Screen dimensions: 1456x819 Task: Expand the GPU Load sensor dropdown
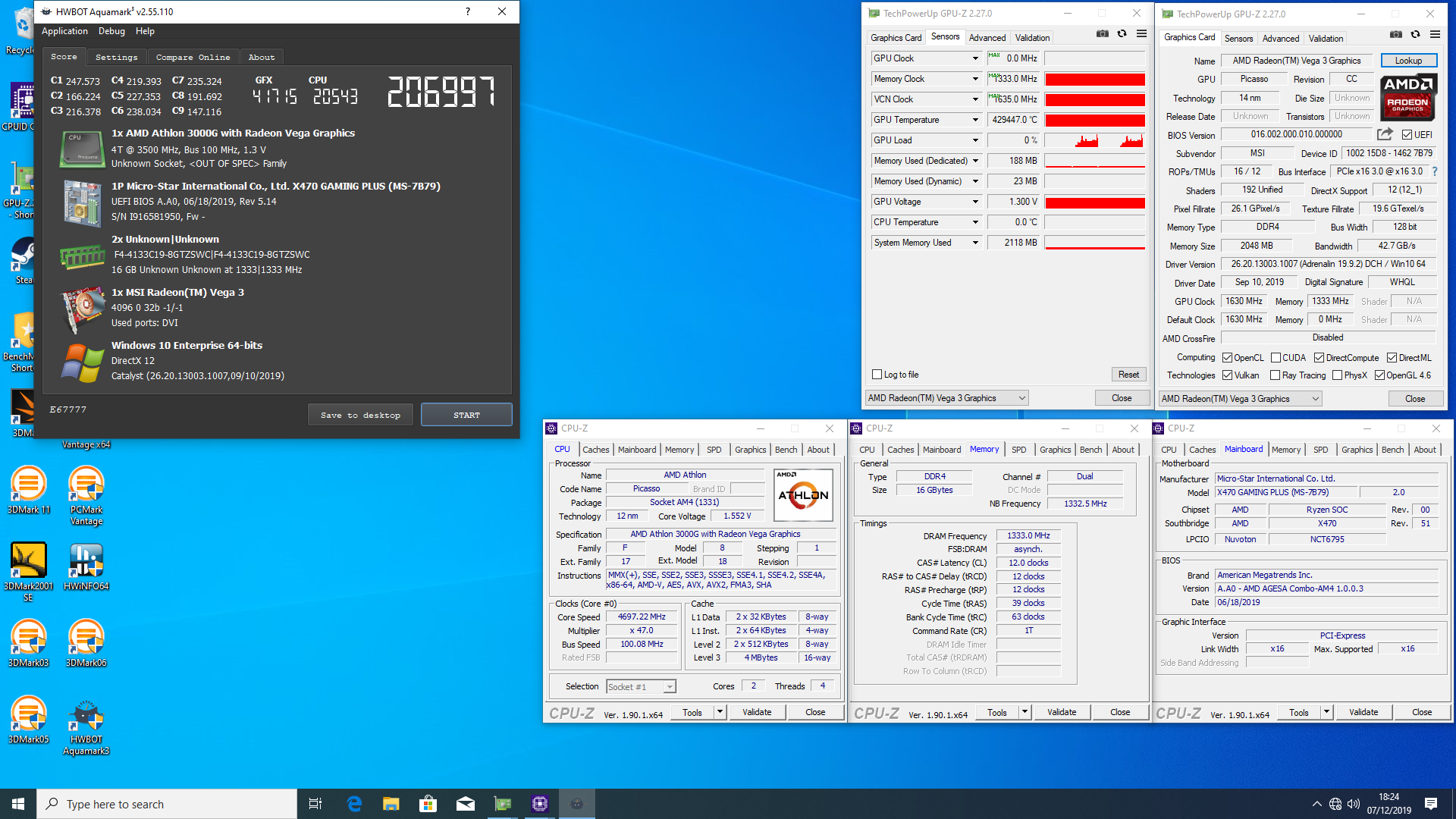coord(975,140)
